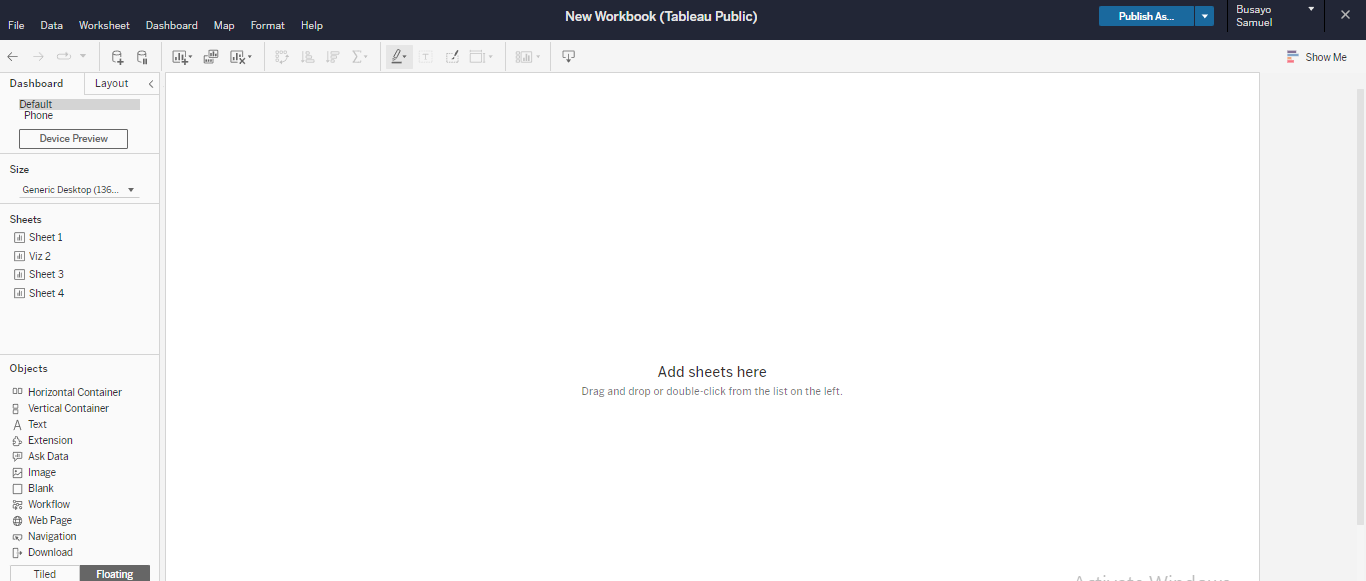Open the Data menu
Viewport: 1366px width, 581px height.
[x=51, y=25]
